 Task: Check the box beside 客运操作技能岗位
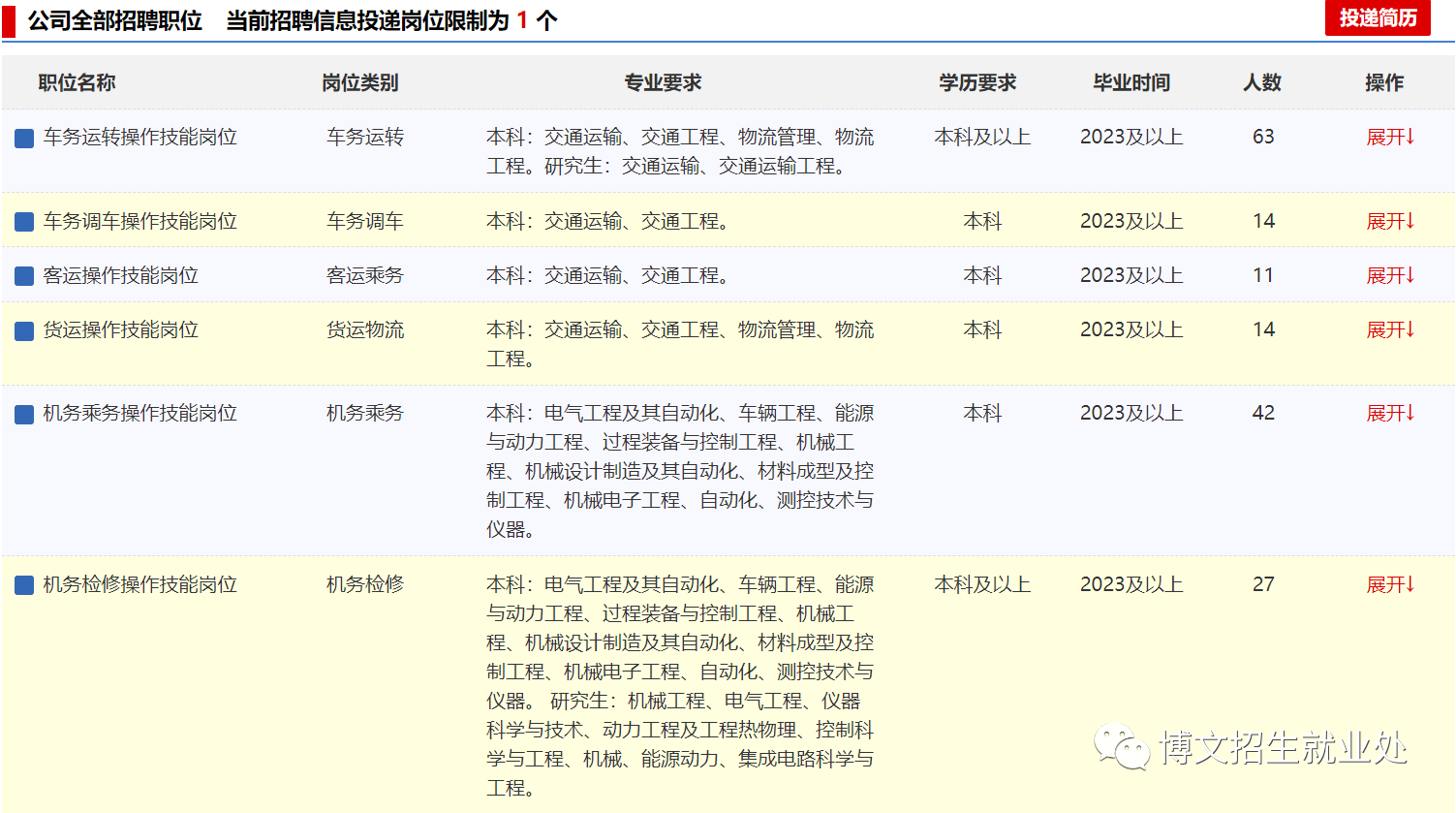click(24, 277)
